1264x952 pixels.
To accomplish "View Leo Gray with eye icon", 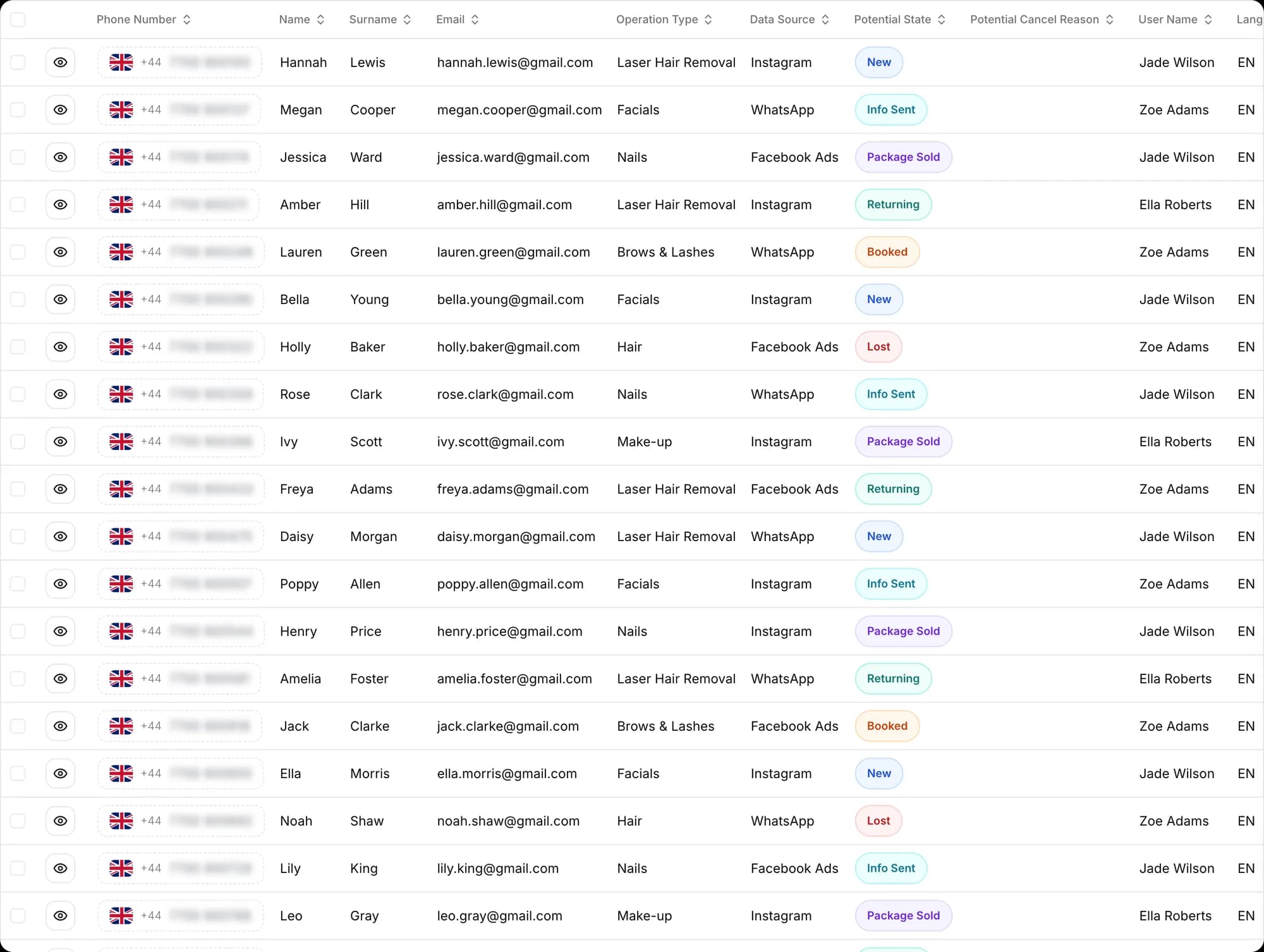I will coord(60,916).
